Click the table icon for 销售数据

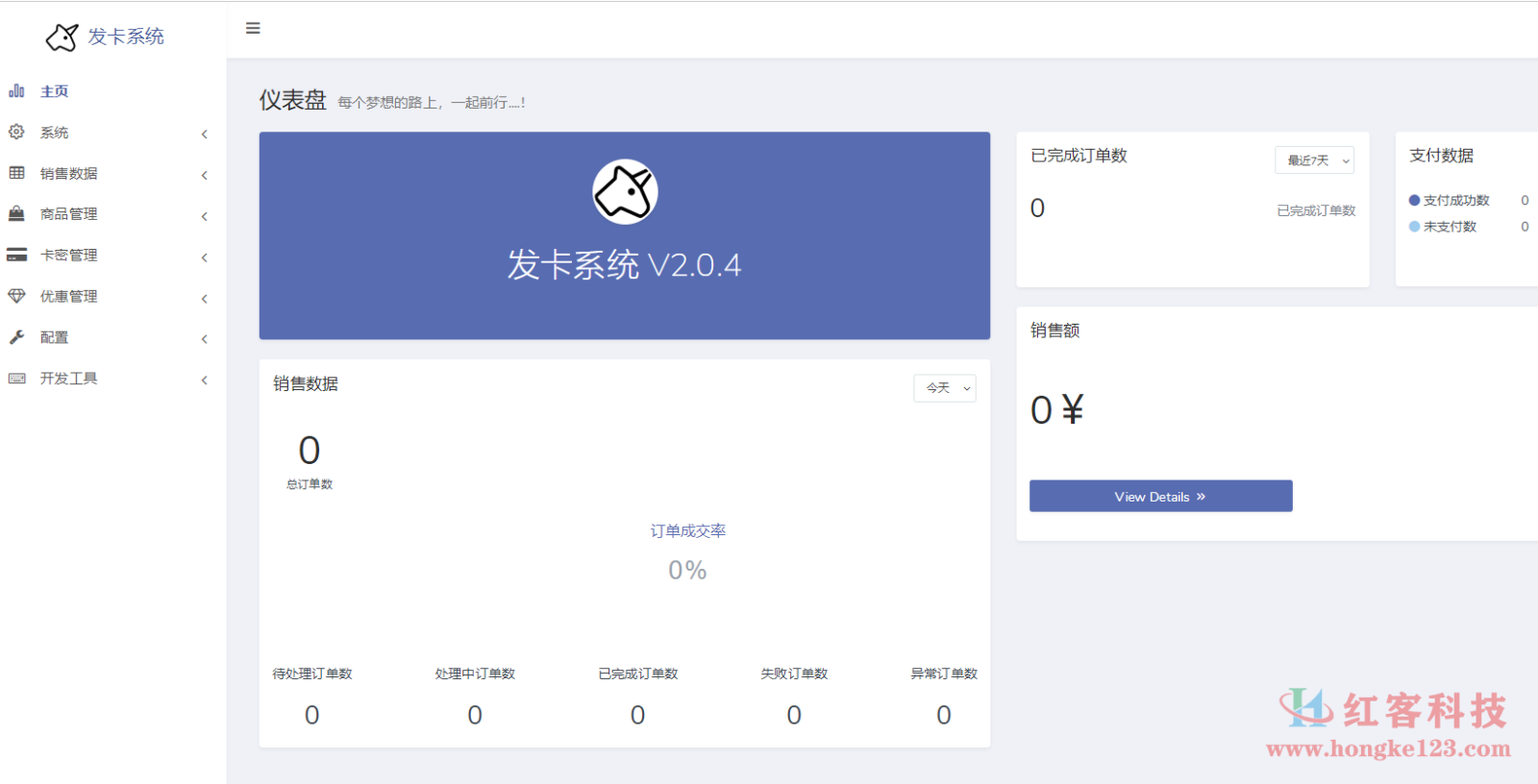[16, 173]
